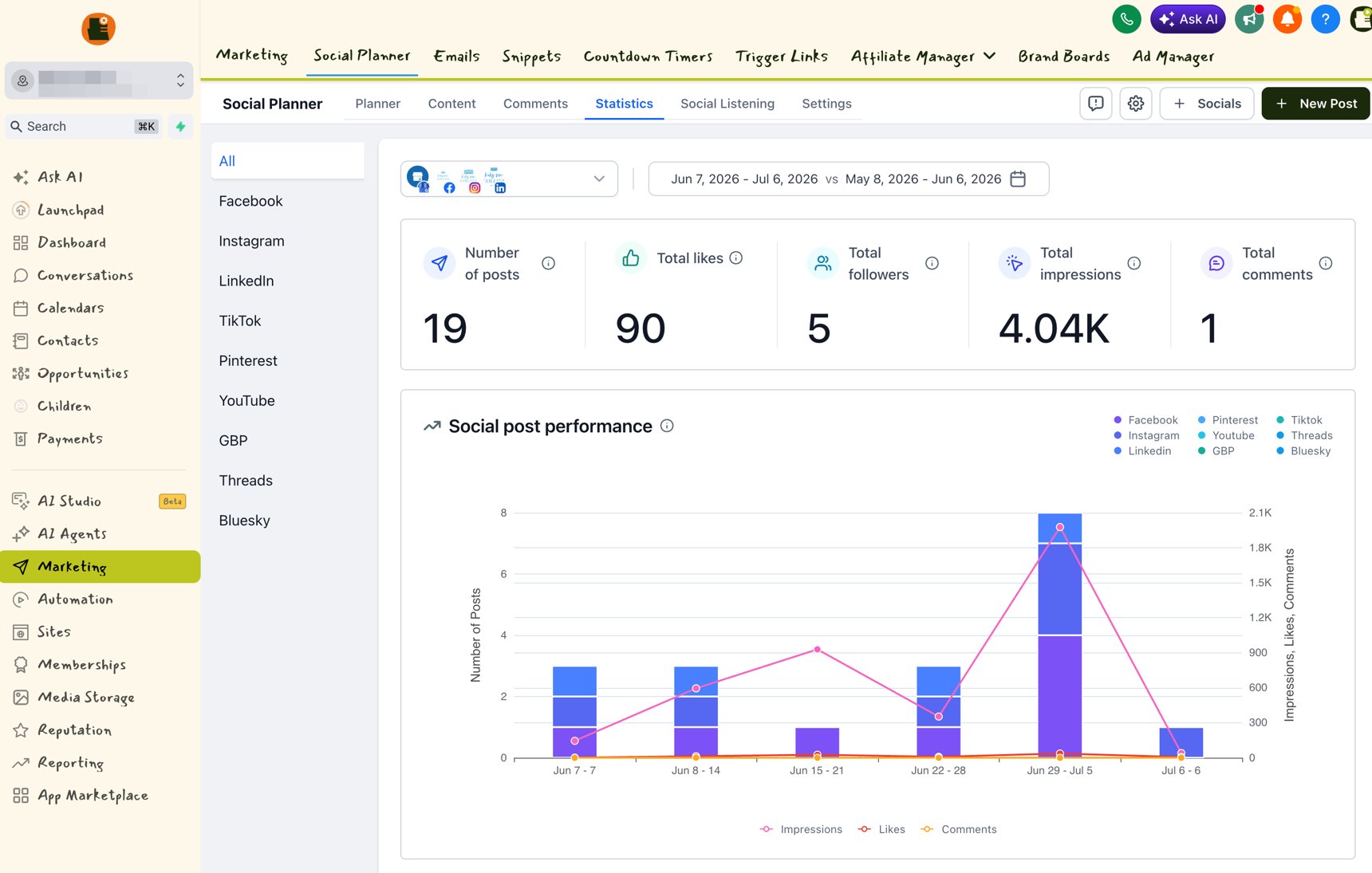
Task: Toggle Instagram in the chart legend
Action: 1146,435
